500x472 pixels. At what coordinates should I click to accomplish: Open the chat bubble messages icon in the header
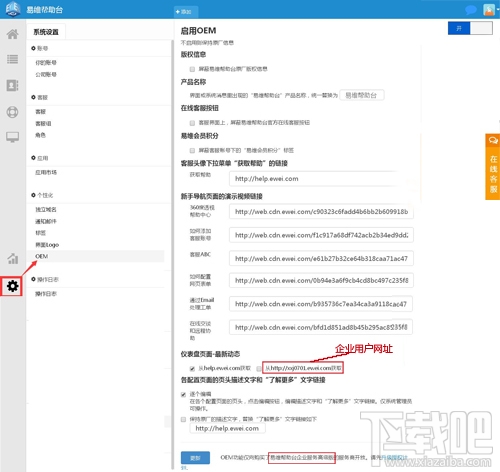click(x=471, y=9)
